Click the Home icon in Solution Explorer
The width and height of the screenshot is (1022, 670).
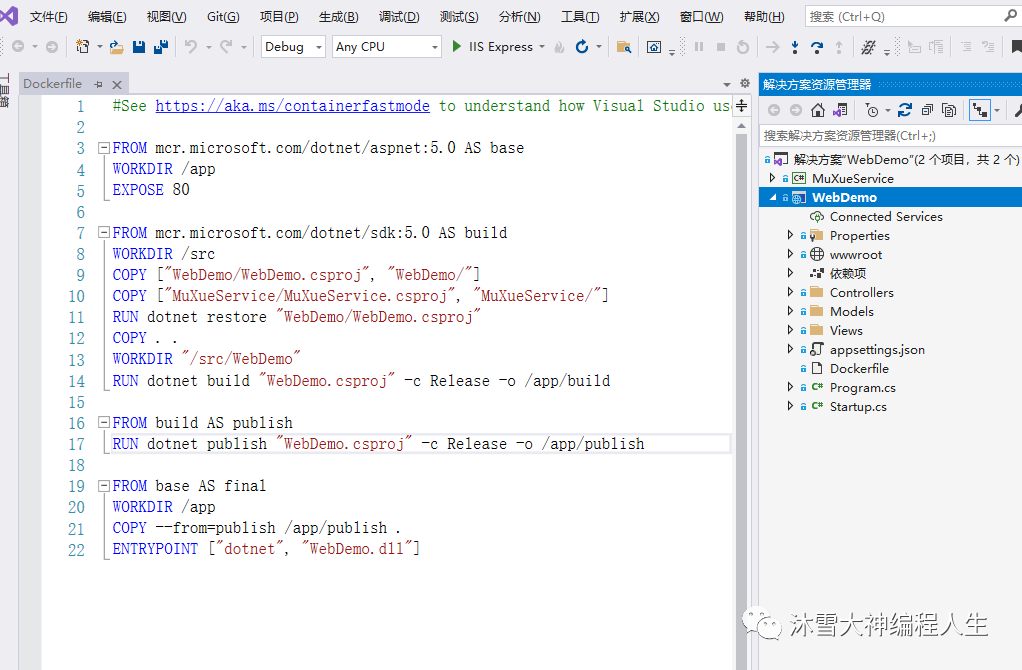click(x=818, y=111)
